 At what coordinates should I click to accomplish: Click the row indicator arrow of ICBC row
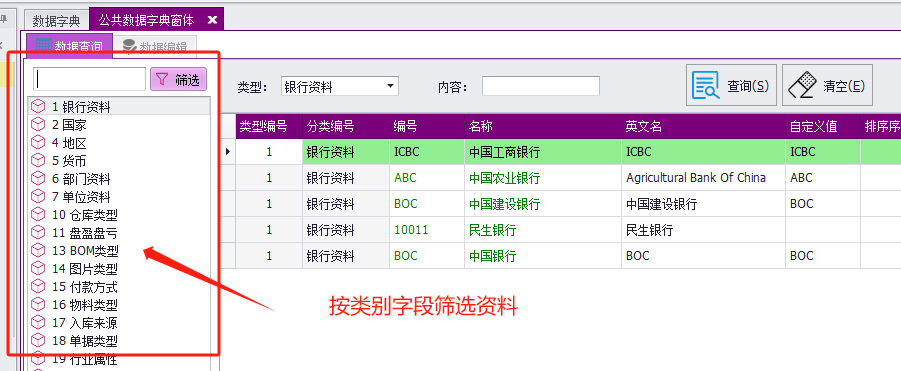(228, 152)
